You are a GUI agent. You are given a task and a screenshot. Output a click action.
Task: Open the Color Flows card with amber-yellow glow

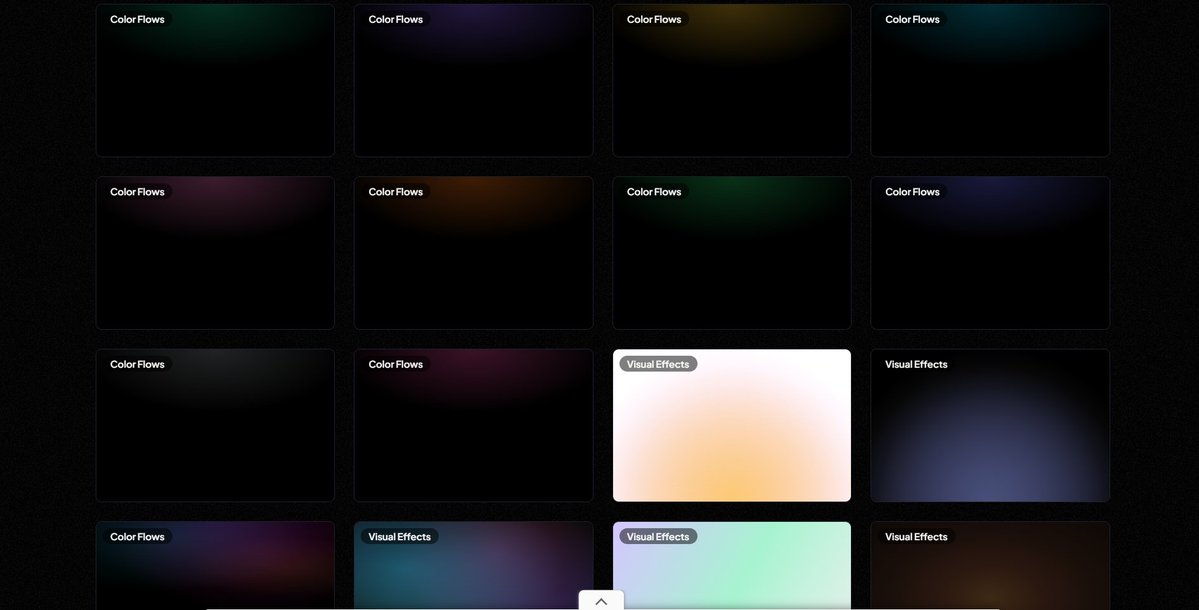click(732, 80)
